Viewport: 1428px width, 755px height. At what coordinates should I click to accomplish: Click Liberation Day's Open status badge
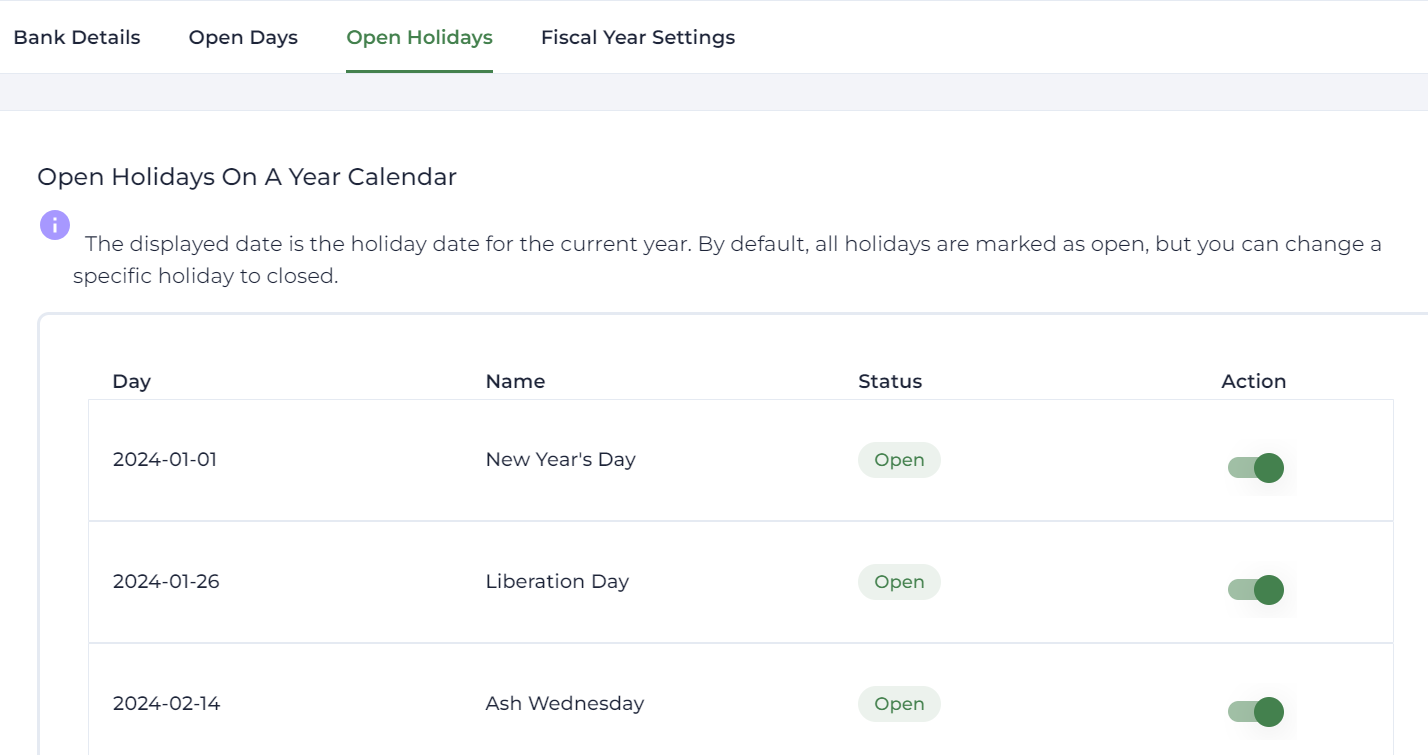(899, 582)
